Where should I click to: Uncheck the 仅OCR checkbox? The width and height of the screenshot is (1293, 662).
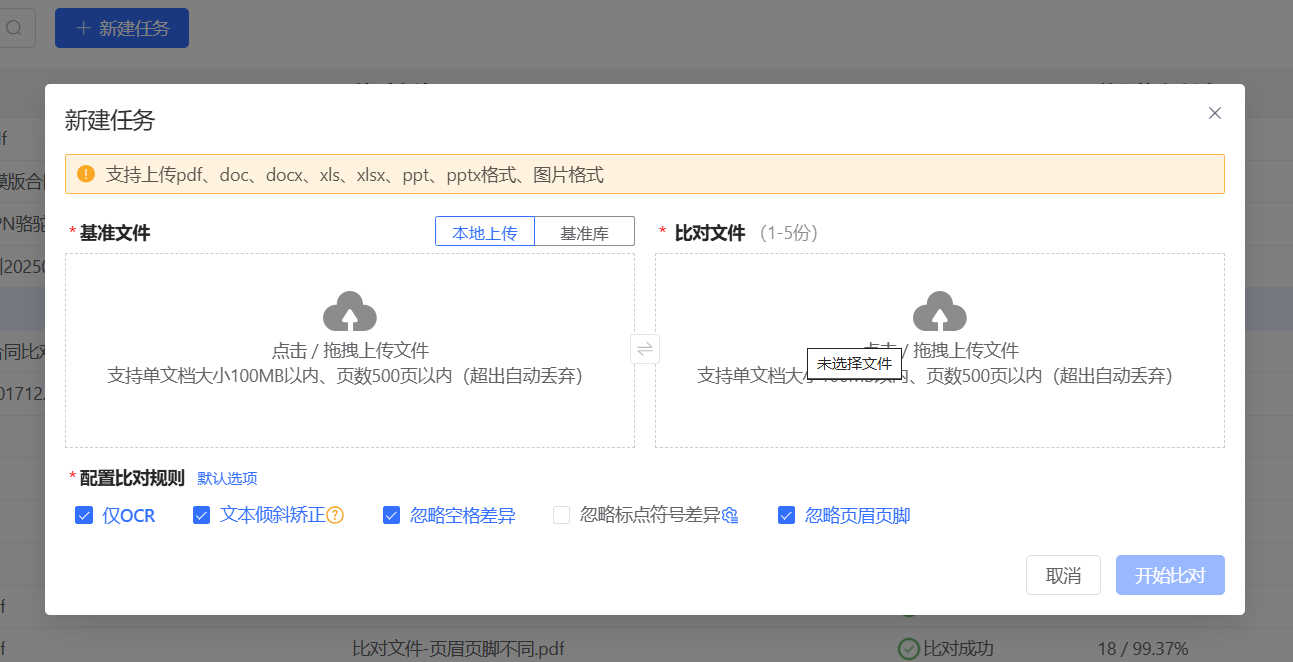pyautogui.click(x=84, y=516)
